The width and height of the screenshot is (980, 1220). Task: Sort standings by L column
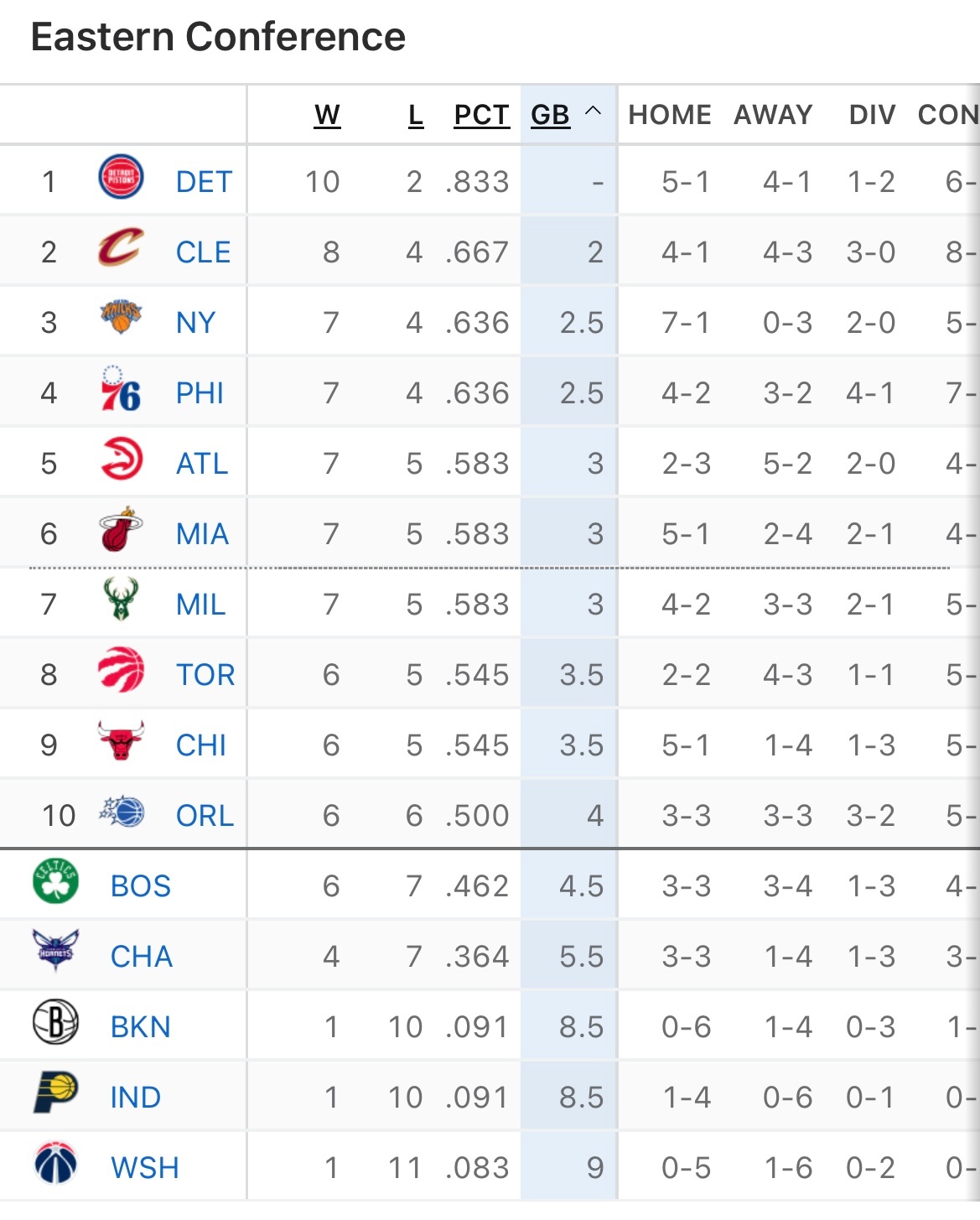416,115
